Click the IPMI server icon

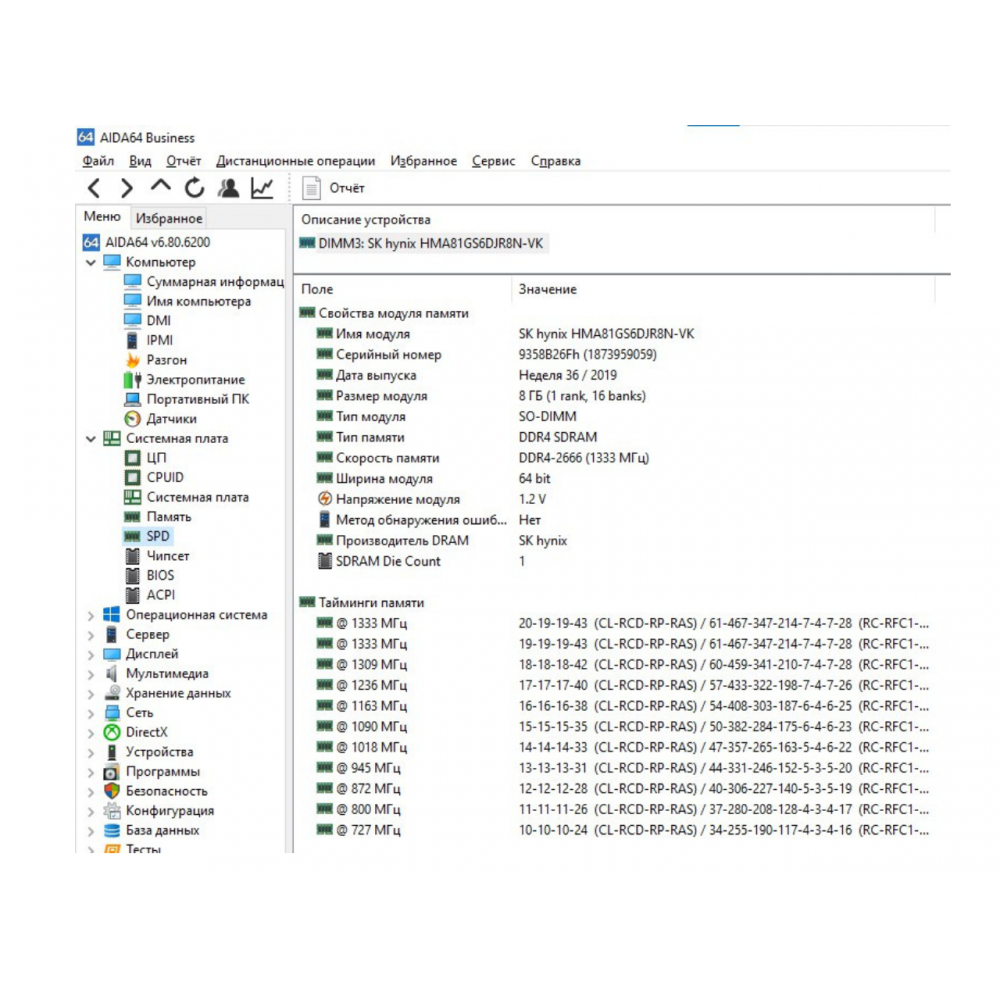tap(132, 340)
